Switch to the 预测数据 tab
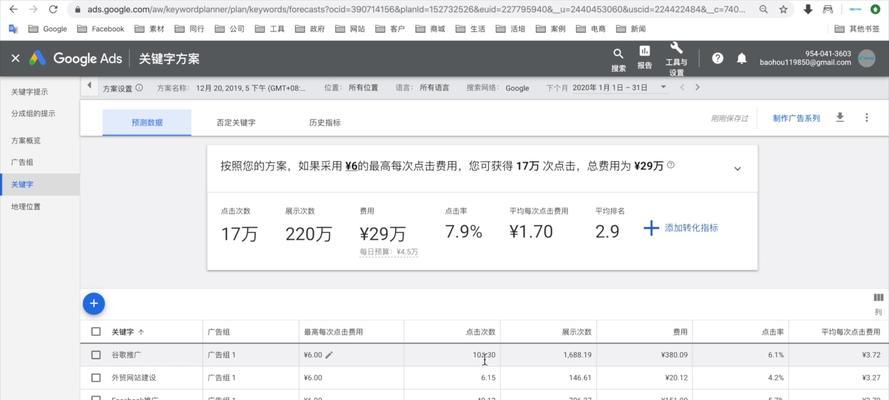This screenshot has height=400, width=889. pos(147,122)
